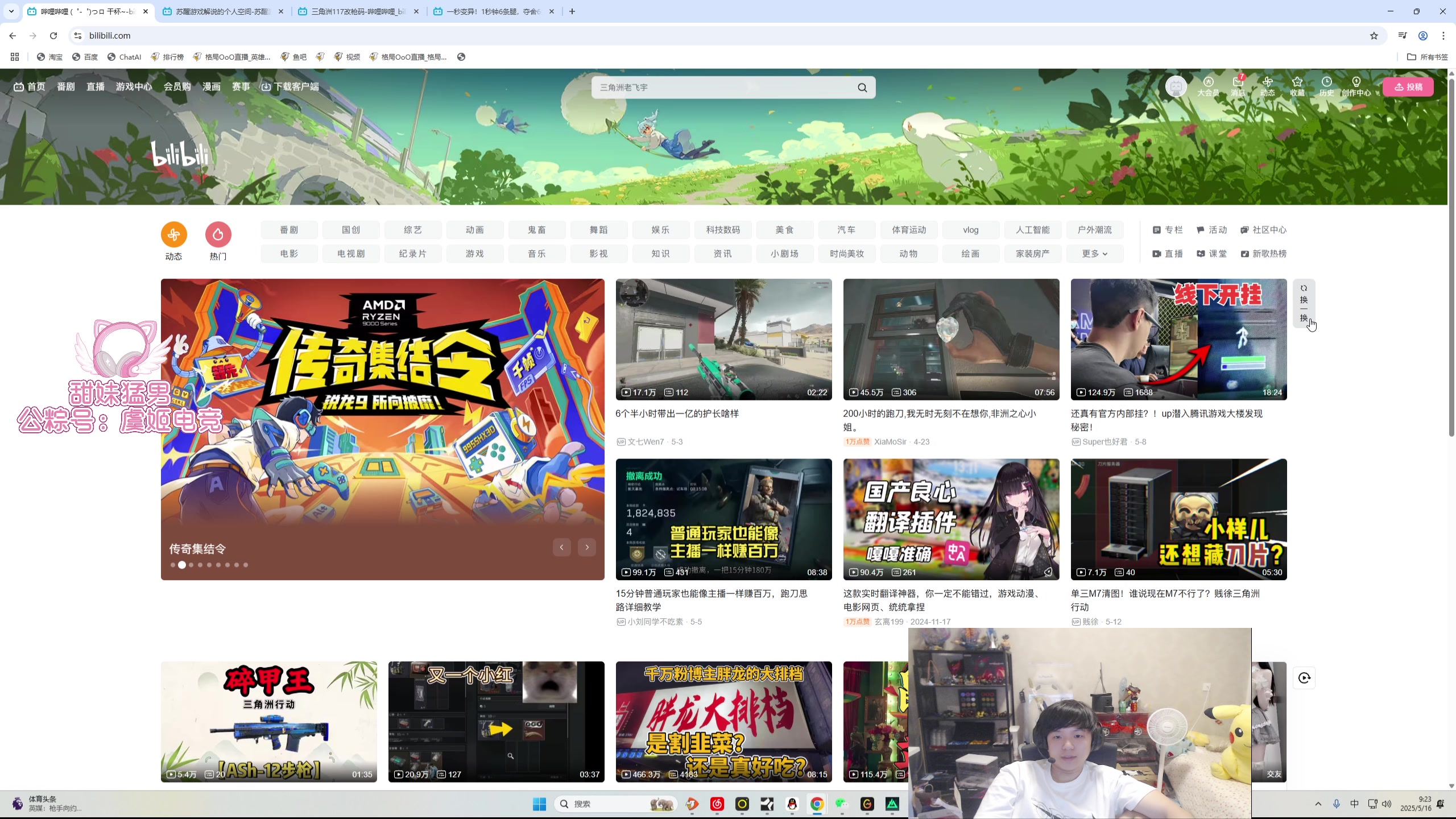
Task: Click the 下载客户端 link
Action: pyautogui.click(x=290, y=86)
